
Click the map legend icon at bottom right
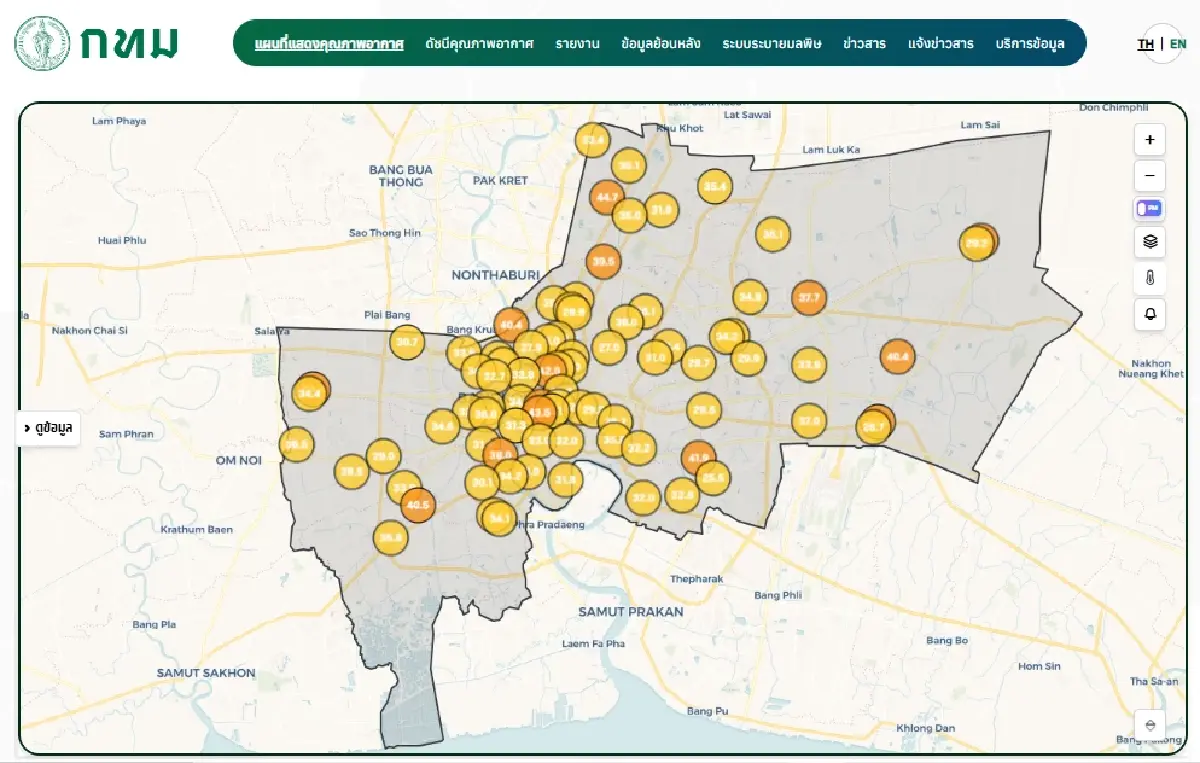(1150, 724)
